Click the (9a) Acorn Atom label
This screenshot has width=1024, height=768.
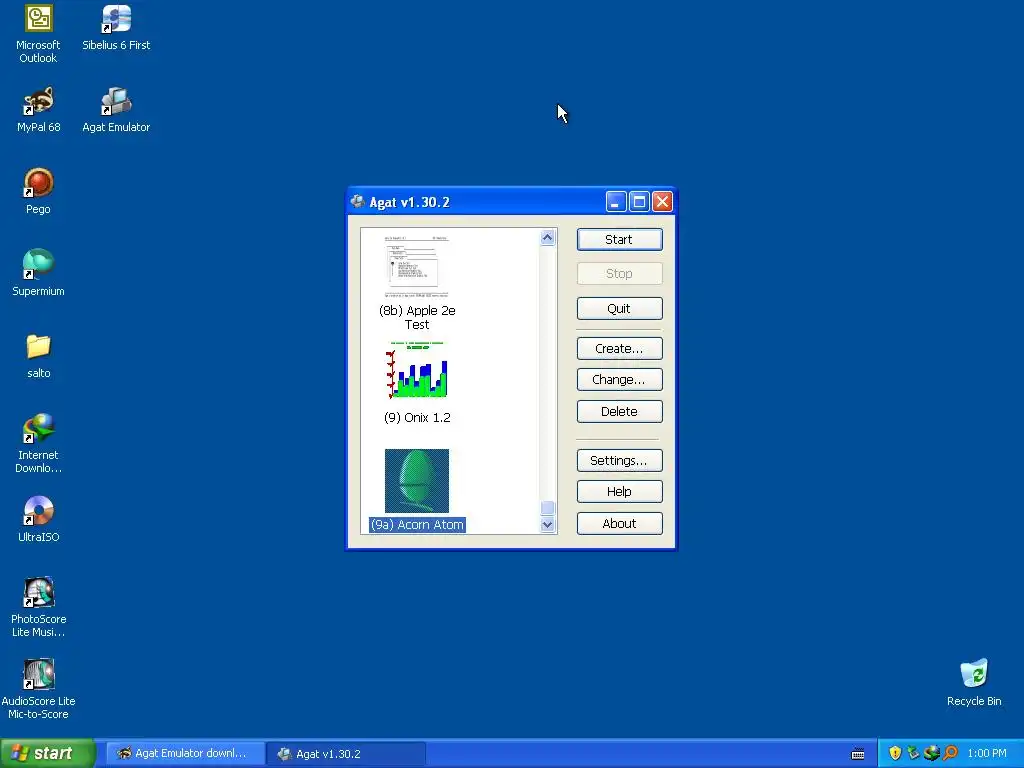[x=417, y=524]
